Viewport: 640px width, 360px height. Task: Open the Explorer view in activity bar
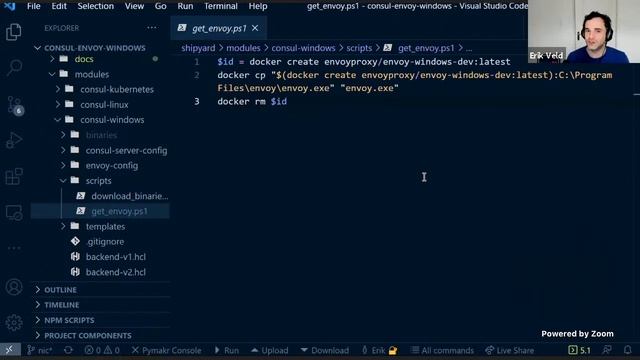(13, 32)
